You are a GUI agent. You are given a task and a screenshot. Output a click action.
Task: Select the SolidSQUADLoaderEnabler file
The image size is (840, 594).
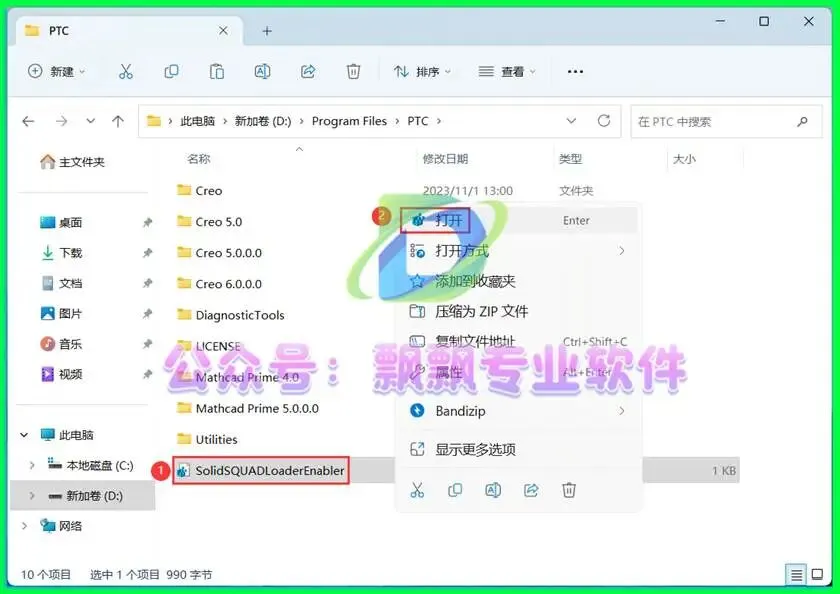pyautogui.click(x=261, y=471)
